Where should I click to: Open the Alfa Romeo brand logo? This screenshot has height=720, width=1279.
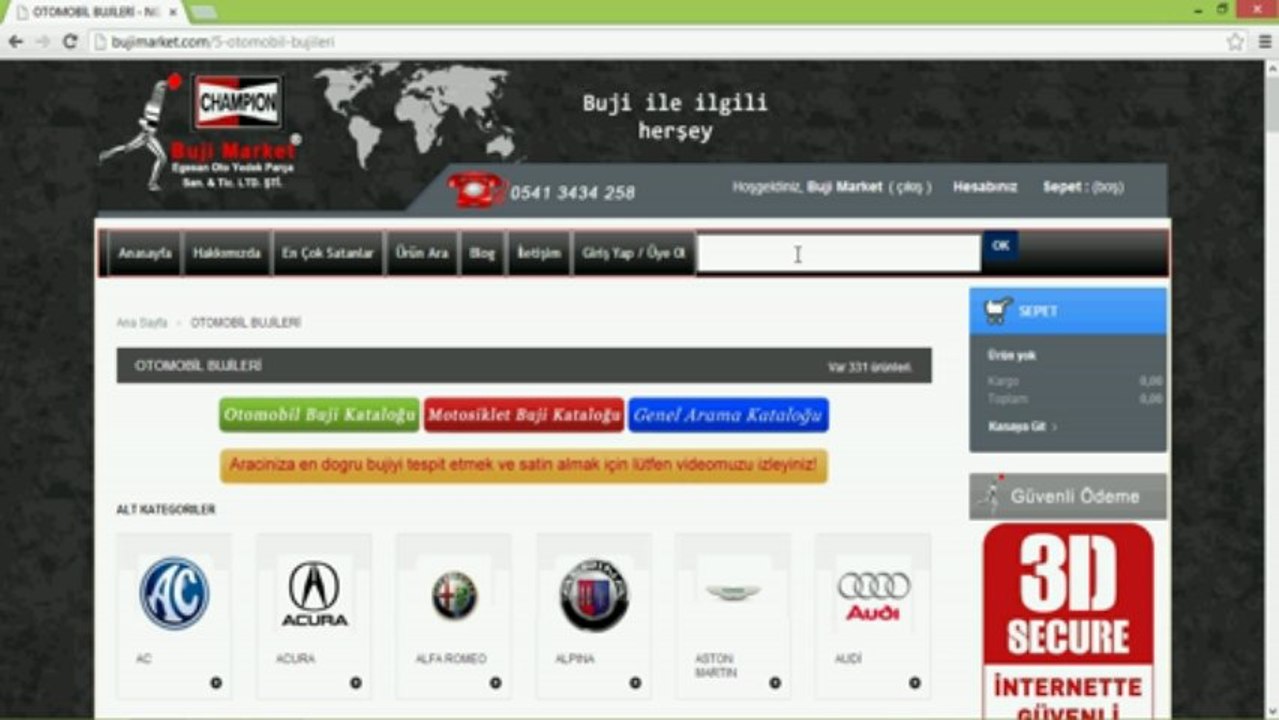tap(454, 595)
